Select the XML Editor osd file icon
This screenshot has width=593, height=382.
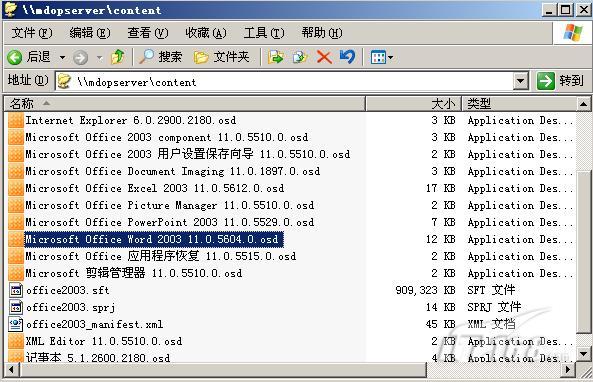coord(16,342)
